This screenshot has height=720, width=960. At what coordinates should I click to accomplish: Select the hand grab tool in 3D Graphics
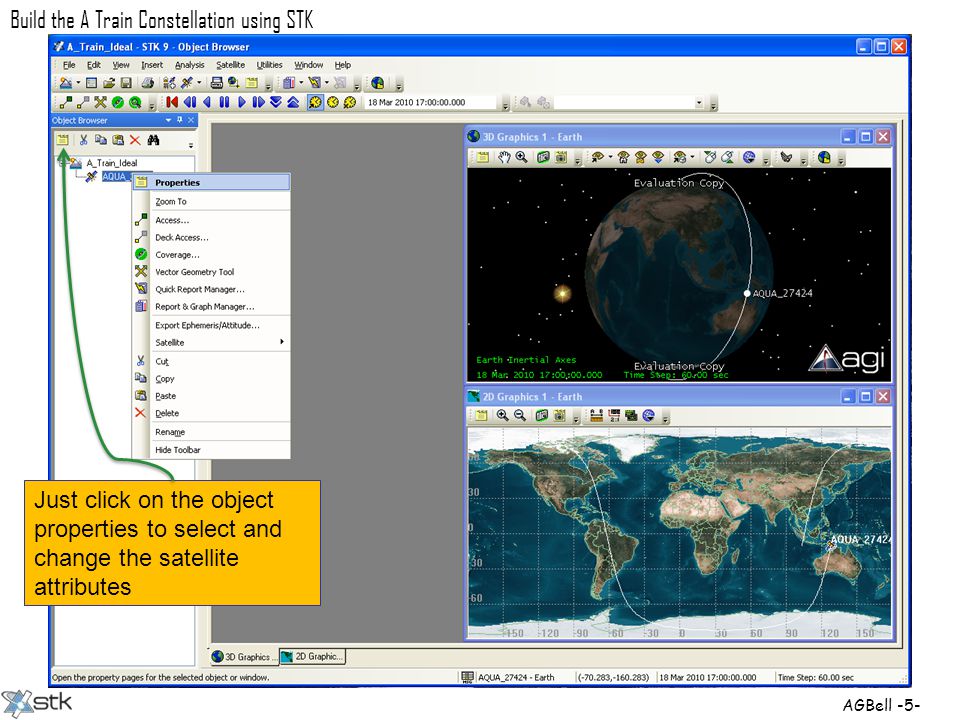pyautogui.click(x=504, y=157)
